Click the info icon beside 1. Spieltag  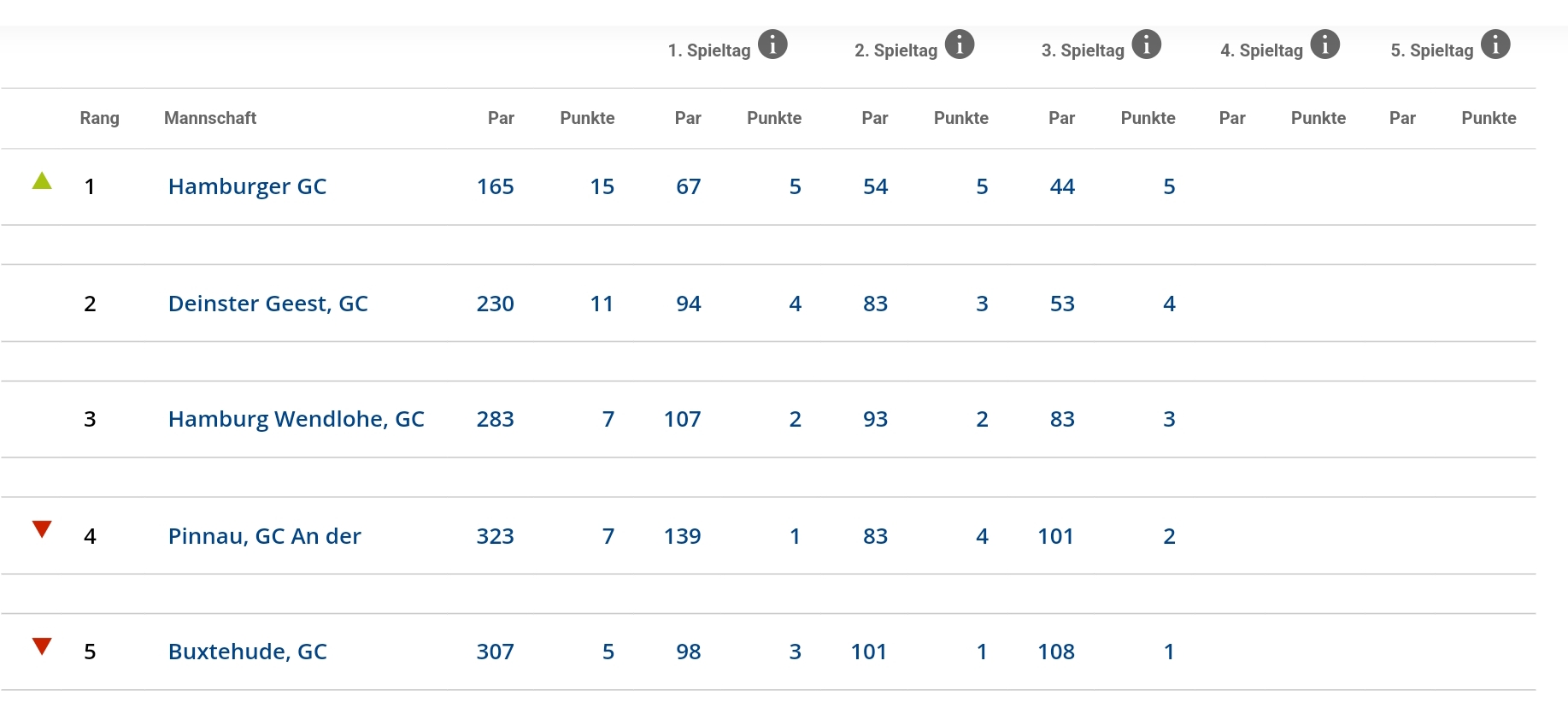click(x=772, y=44)
